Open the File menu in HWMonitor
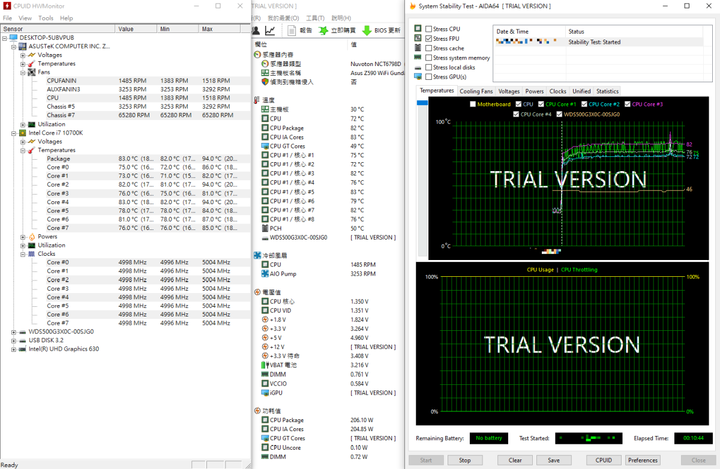The image size is (720, 469). tap(7, 18)
